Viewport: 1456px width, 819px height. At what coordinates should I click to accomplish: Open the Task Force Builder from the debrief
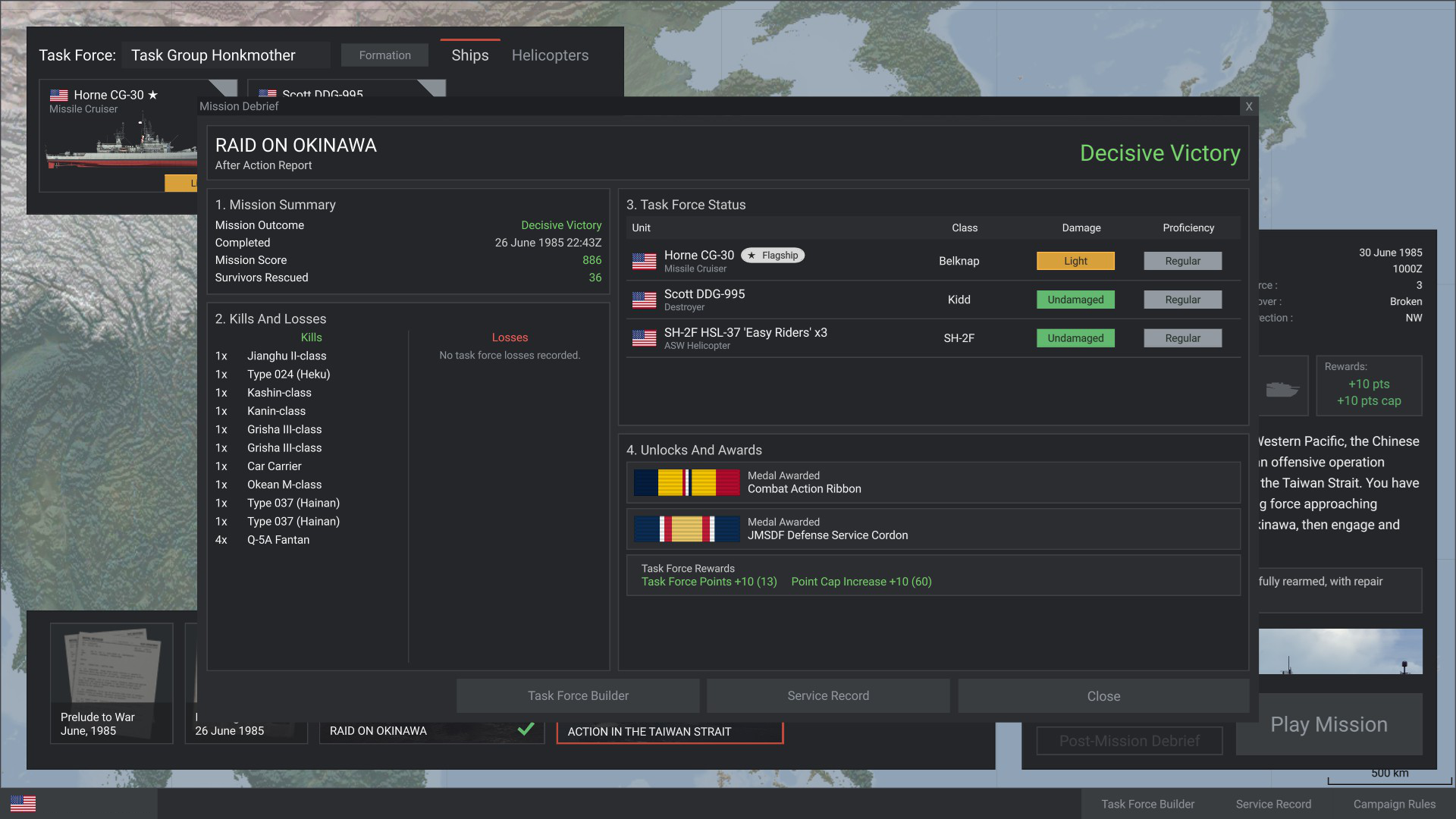(578, 695)
